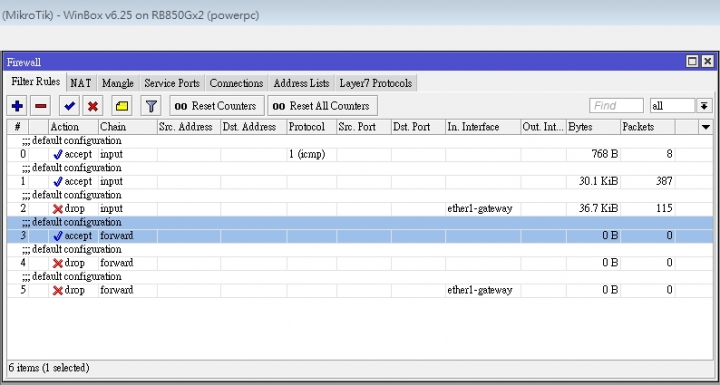
Task: Click accept icon on rule 1
Action: click(x=58, y=181)
